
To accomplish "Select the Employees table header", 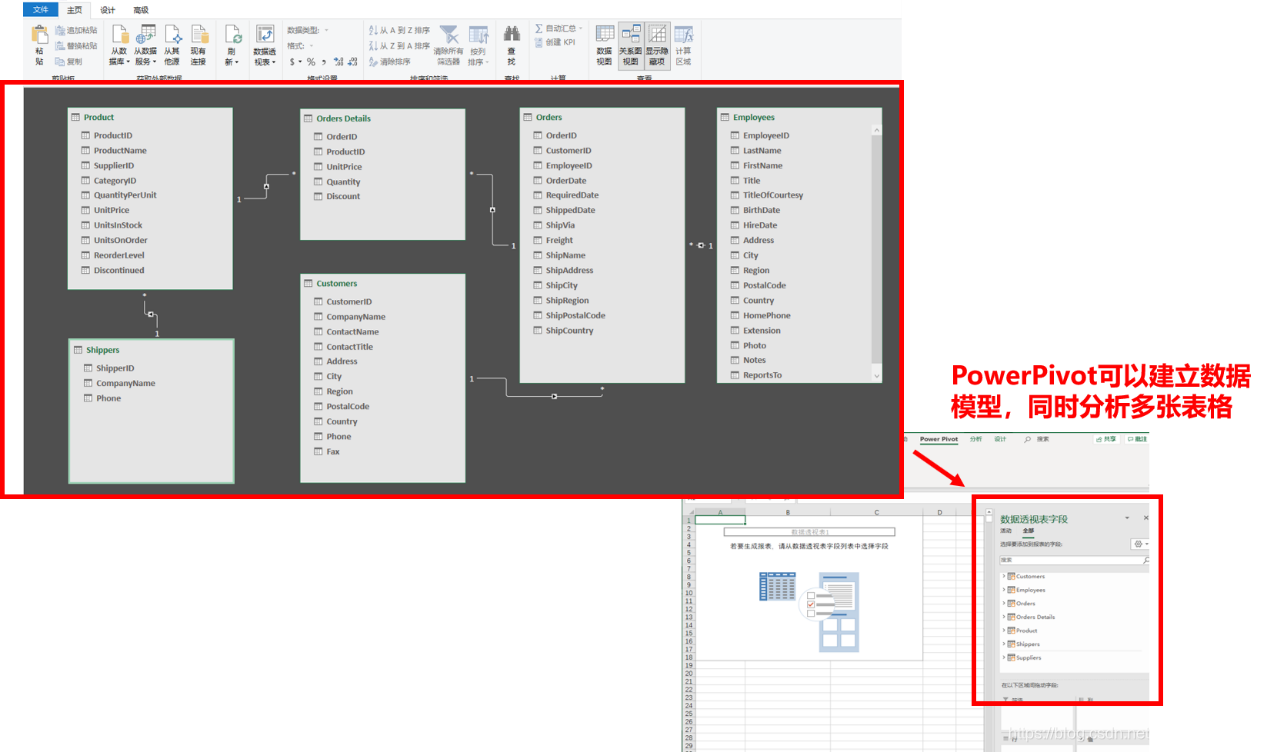I will point(800,117).
